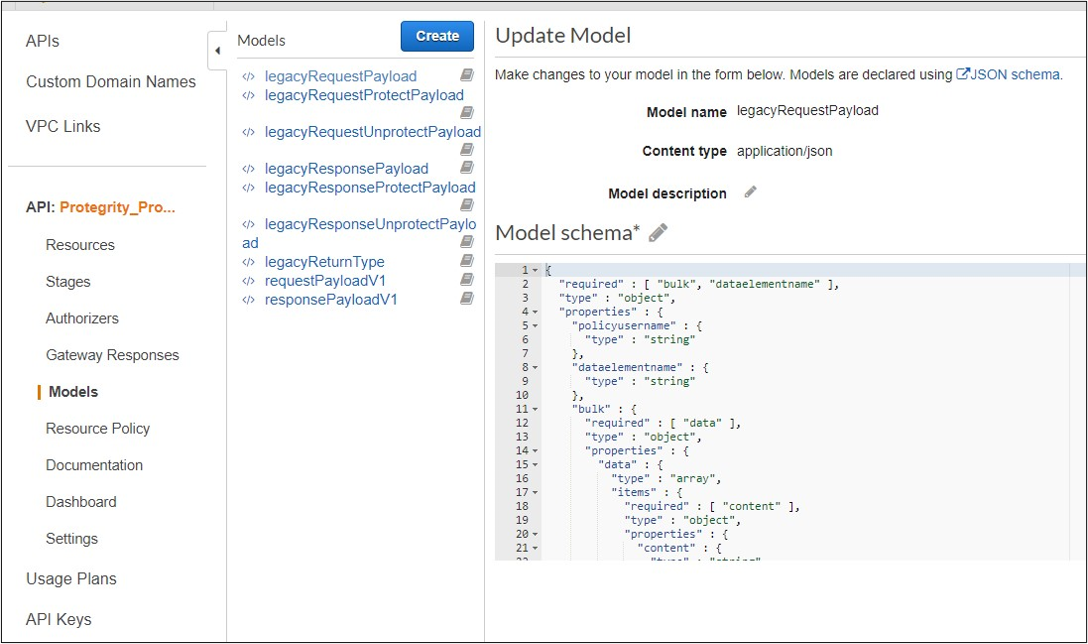This screenshot has width=1088, height=644.
Task: Open the JSON schema external link
Action: [1008, 74]
